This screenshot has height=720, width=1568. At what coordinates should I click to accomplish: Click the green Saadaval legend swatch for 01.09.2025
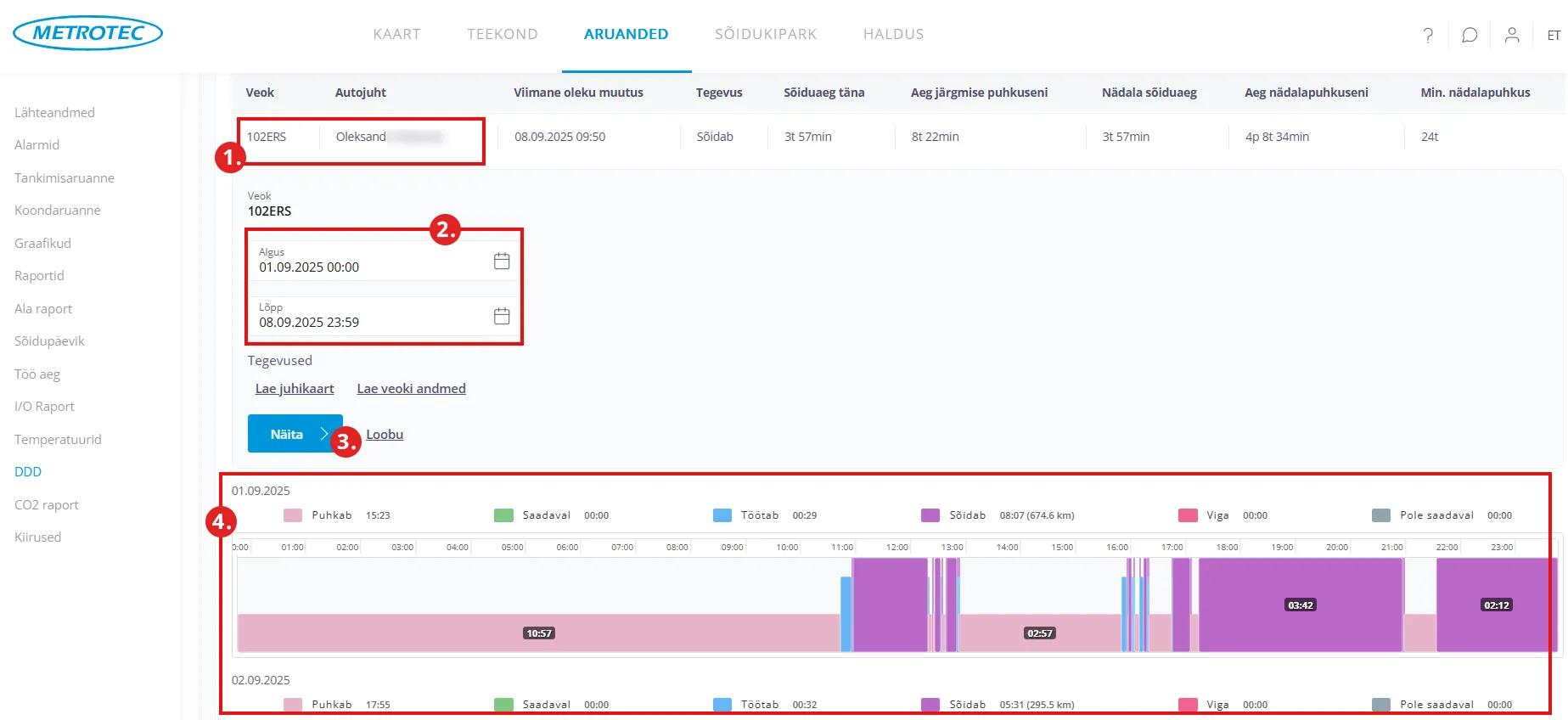click(503, 515)
